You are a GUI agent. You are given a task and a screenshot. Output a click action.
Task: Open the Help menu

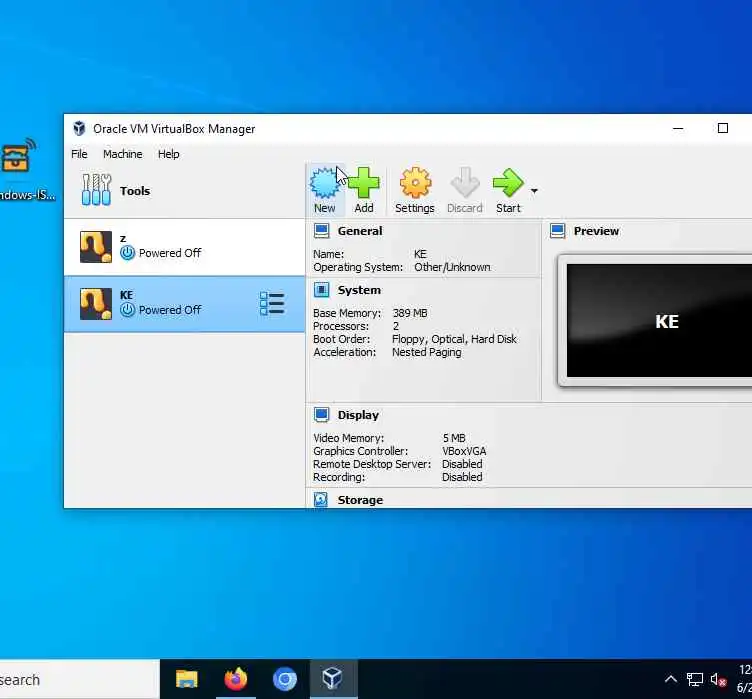[x=169, y=154]
